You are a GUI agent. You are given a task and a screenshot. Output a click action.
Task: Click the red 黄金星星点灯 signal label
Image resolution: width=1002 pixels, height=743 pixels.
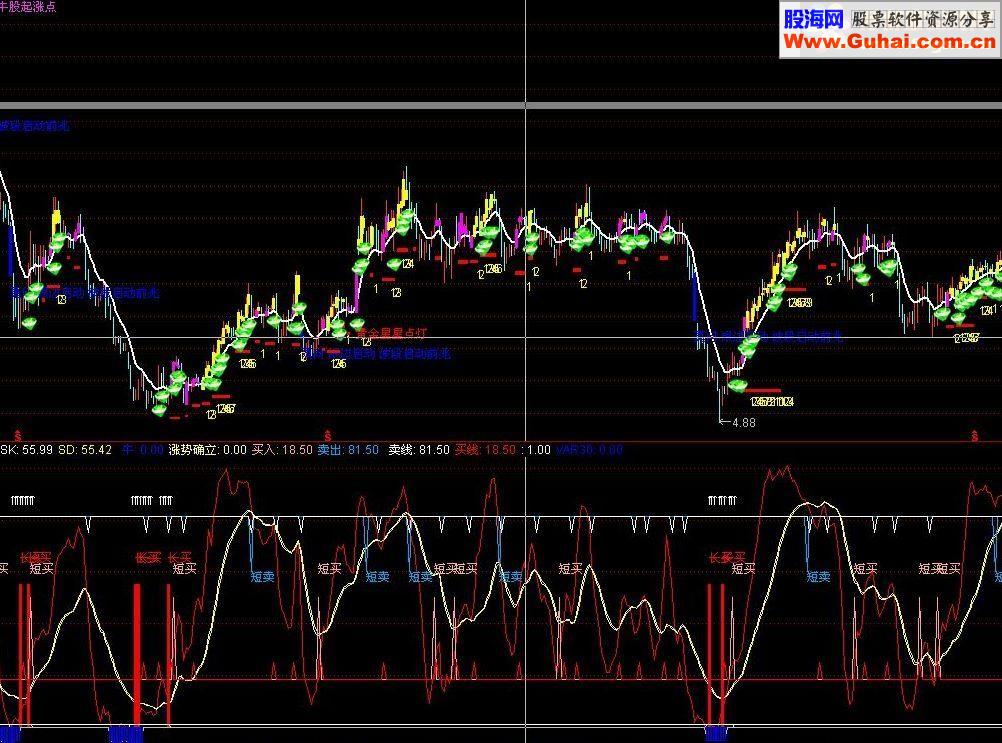click(x=392, y=333)
